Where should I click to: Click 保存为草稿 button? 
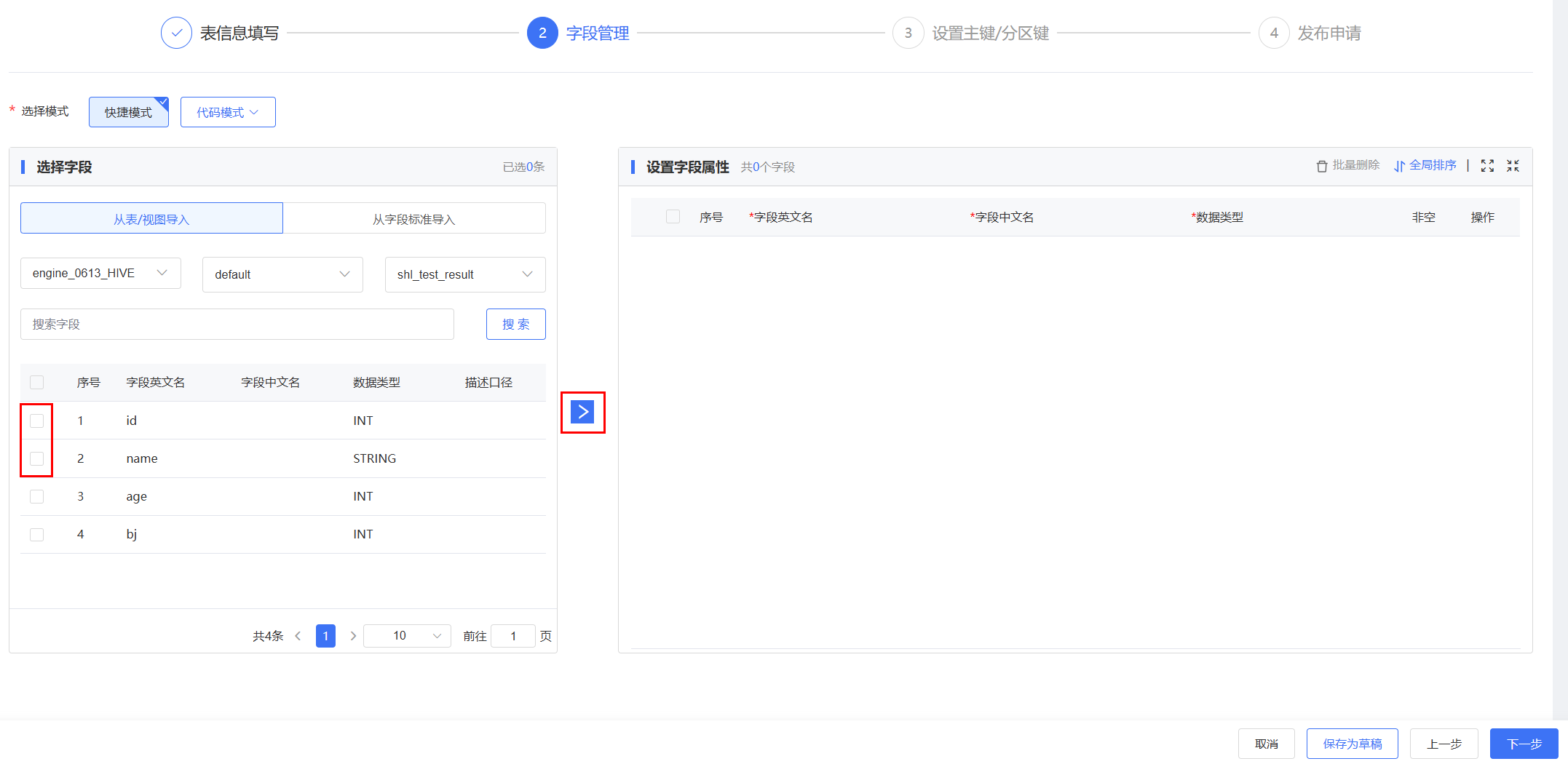pos(1353,744)
